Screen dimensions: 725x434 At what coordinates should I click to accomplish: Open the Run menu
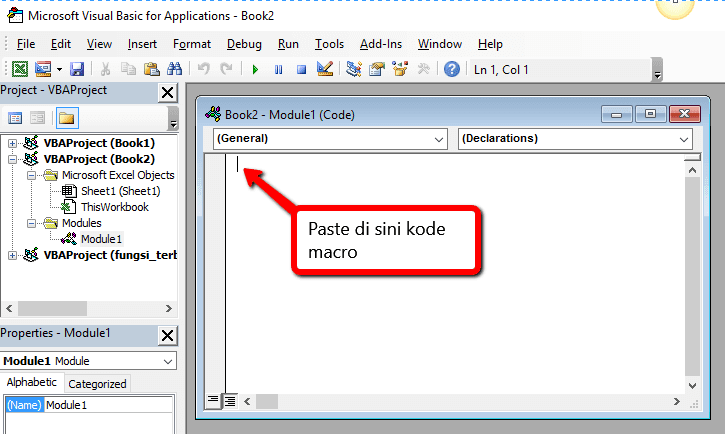(x=288, y=44)
